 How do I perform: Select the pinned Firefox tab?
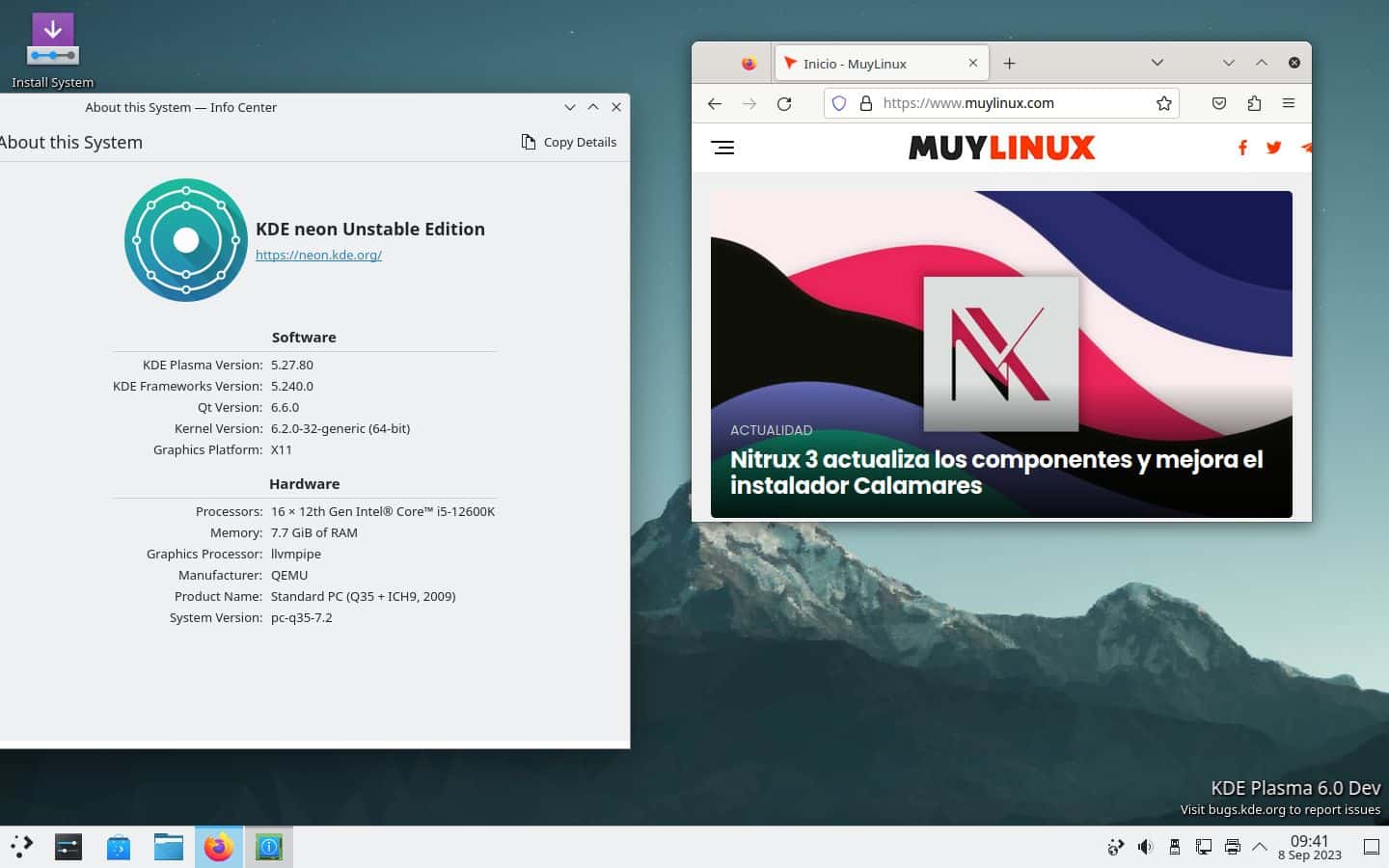coord(749,64)
